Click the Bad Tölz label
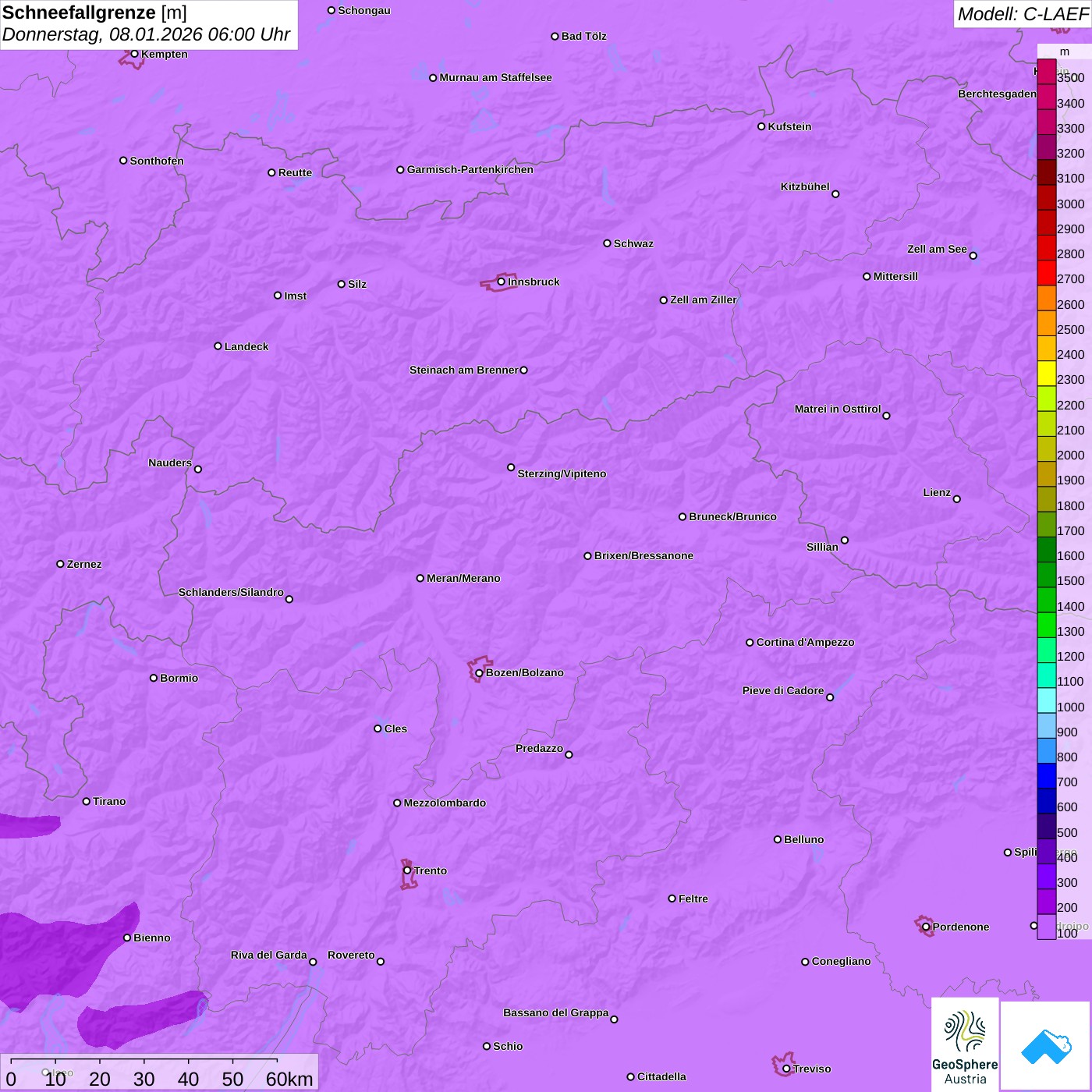This screenshot has height=1092, width=1092. [x=584, y=37]
